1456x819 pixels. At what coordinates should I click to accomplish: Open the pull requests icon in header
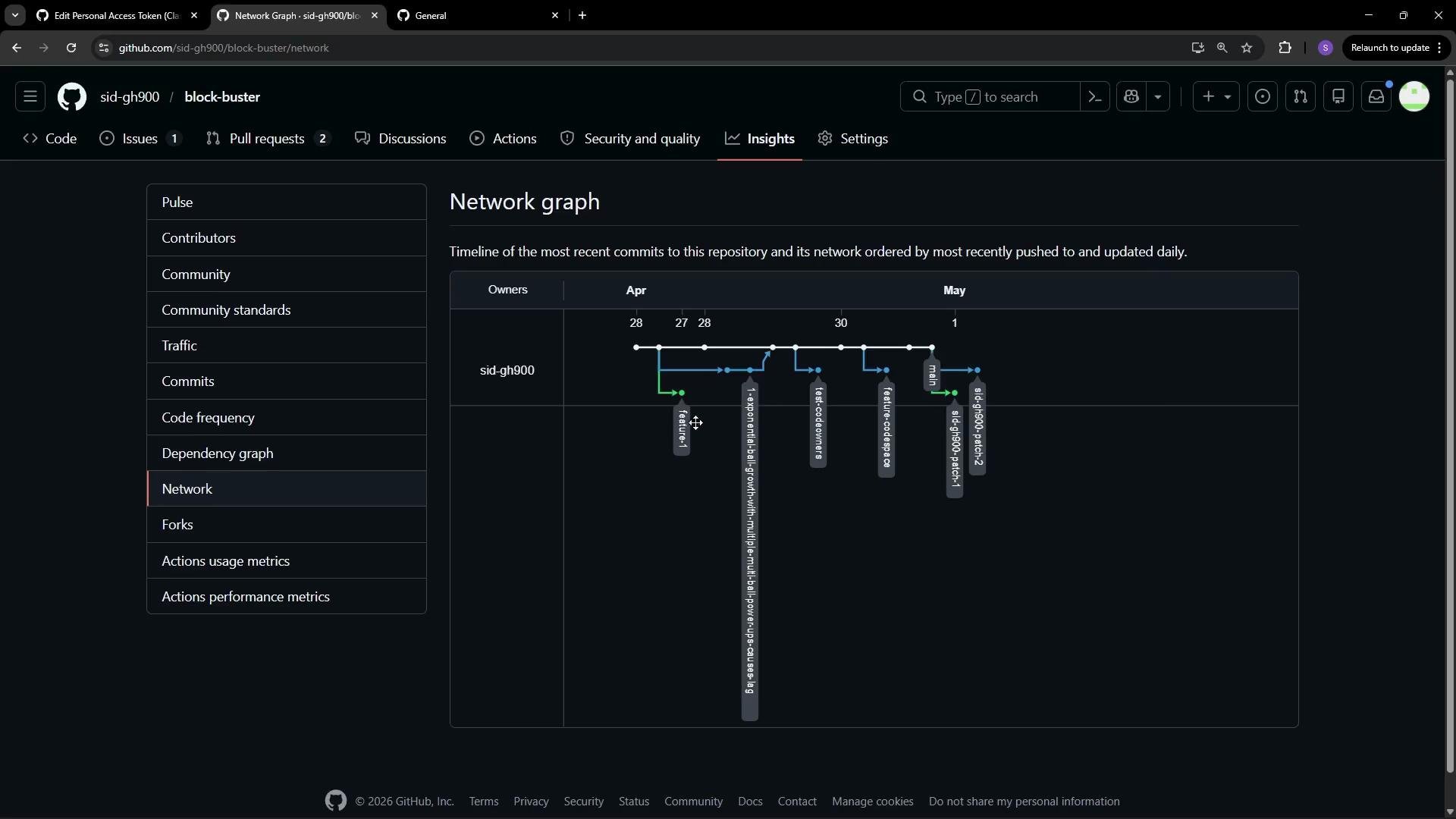[1301, 96]
